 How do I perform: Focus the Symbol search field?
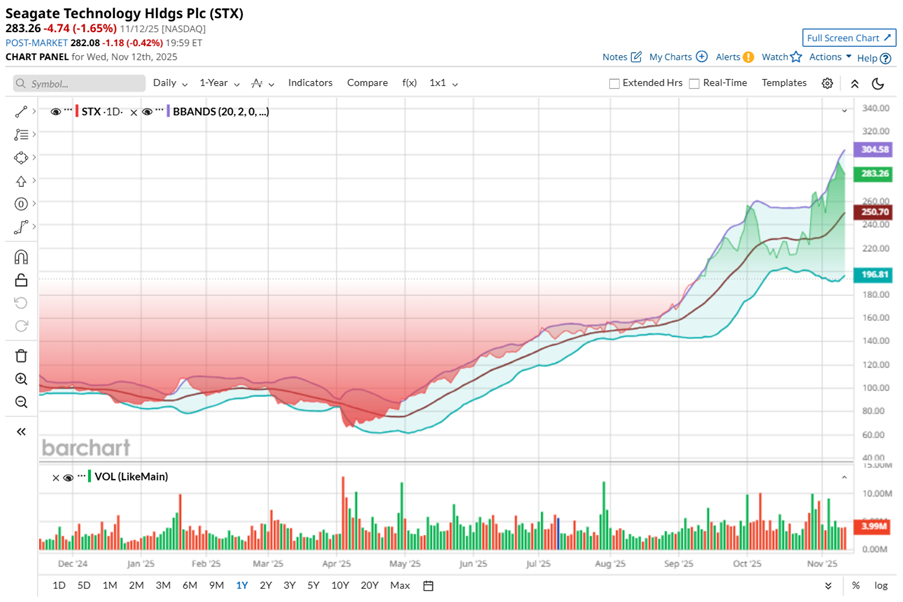pos(79,84)
